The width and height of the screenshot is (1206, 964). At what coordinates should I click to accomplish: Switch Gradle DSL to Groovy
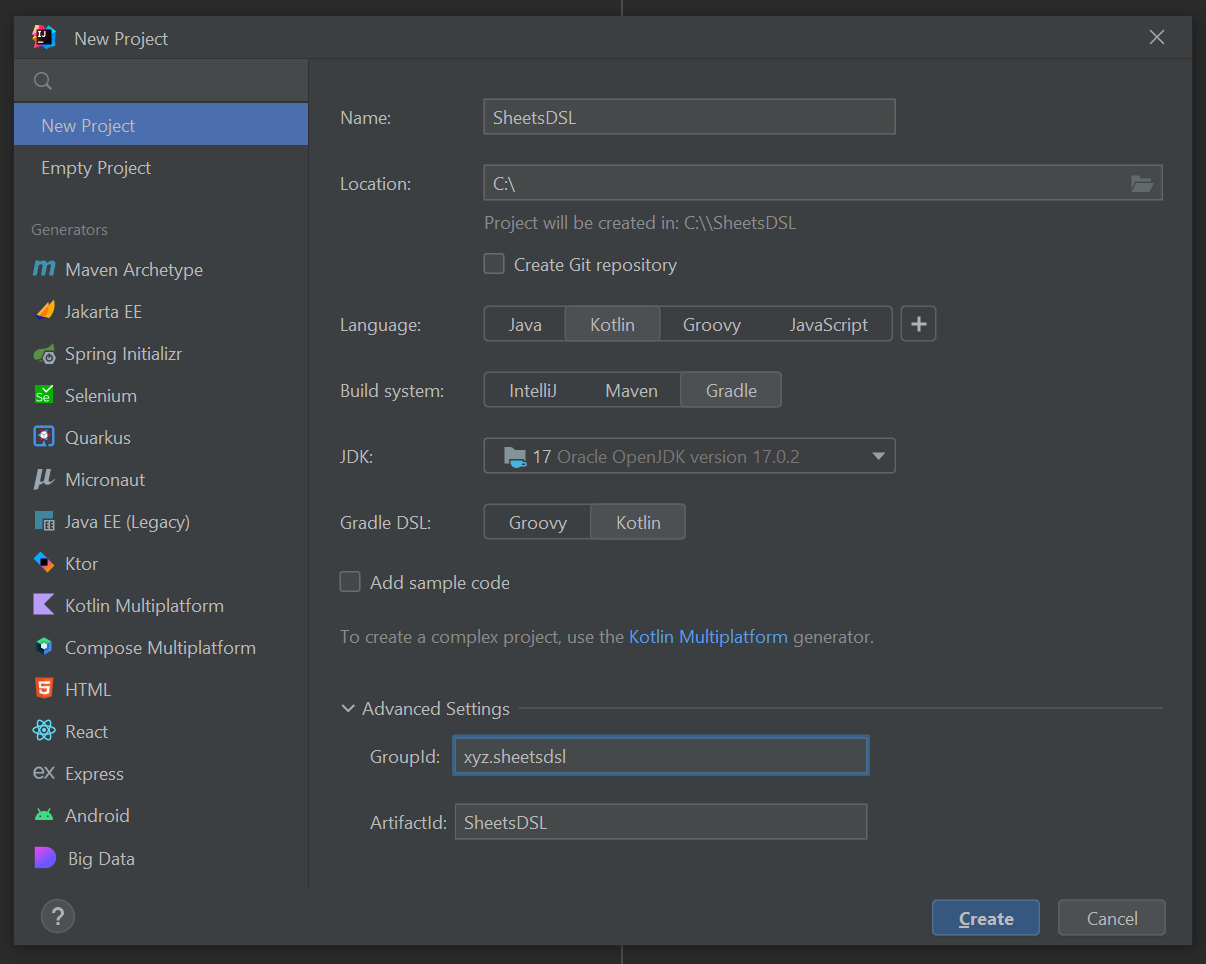(x=536, y=521)
